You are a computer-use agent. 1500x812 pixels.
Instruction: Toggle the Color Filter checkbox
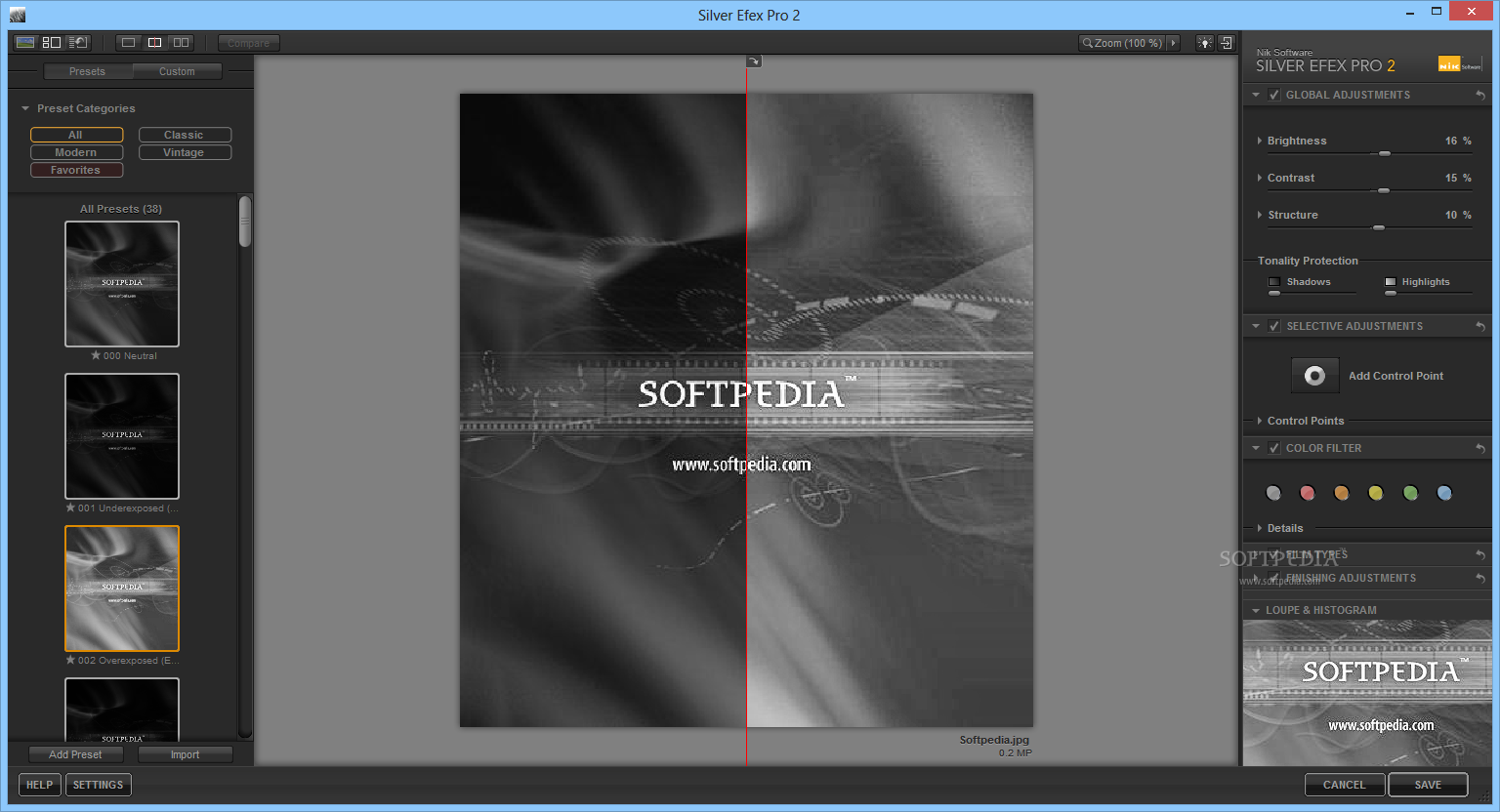click(x=1273, y=448)
